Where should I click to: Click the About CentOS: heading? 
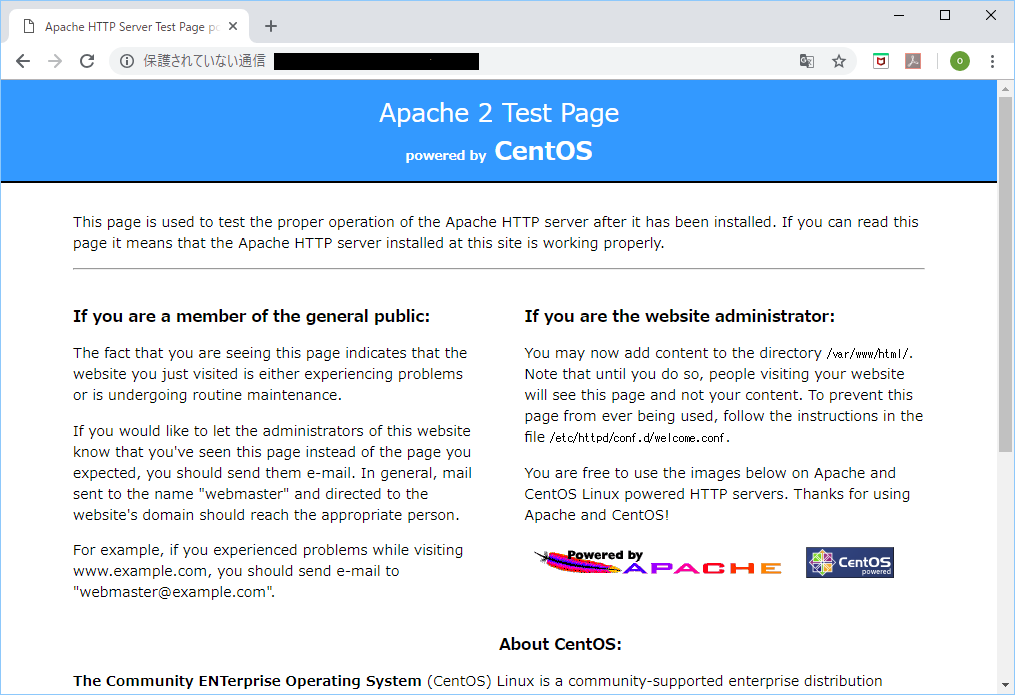(560, 644)
